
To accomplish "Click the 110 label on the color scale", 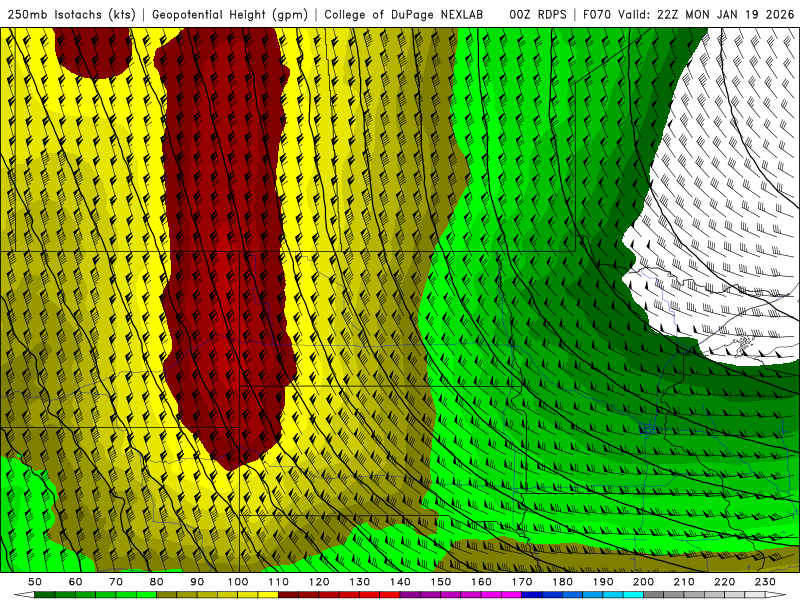I will (x=279, y=582).
